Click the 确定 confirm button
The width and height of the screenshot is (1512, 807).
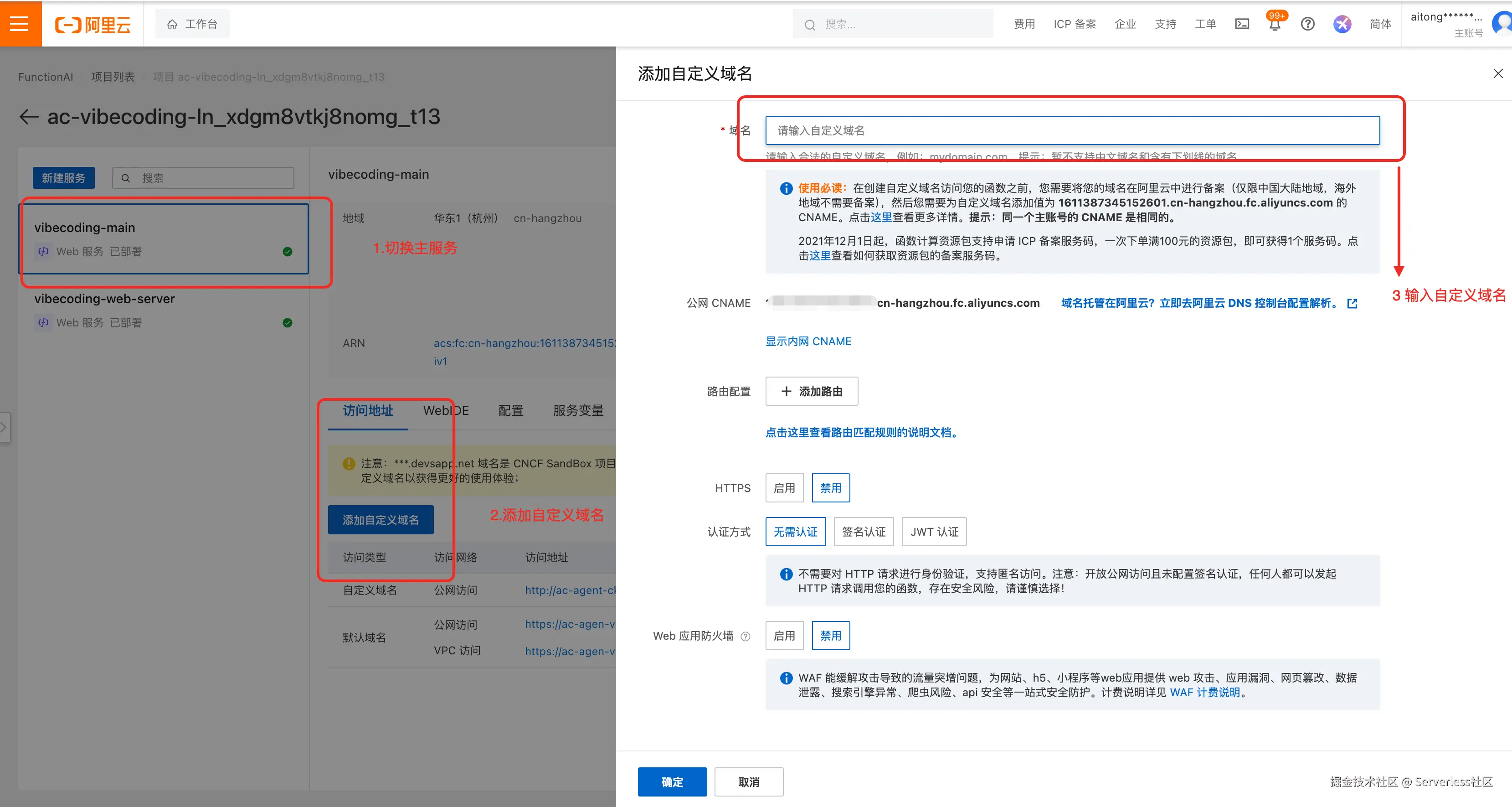coord(672,782)
